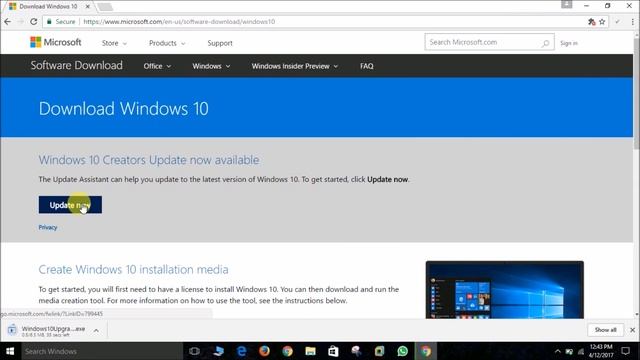Open the Chrome profile button in title bar
The width and height of the screenshot is (640, 360).
[567, 4]
